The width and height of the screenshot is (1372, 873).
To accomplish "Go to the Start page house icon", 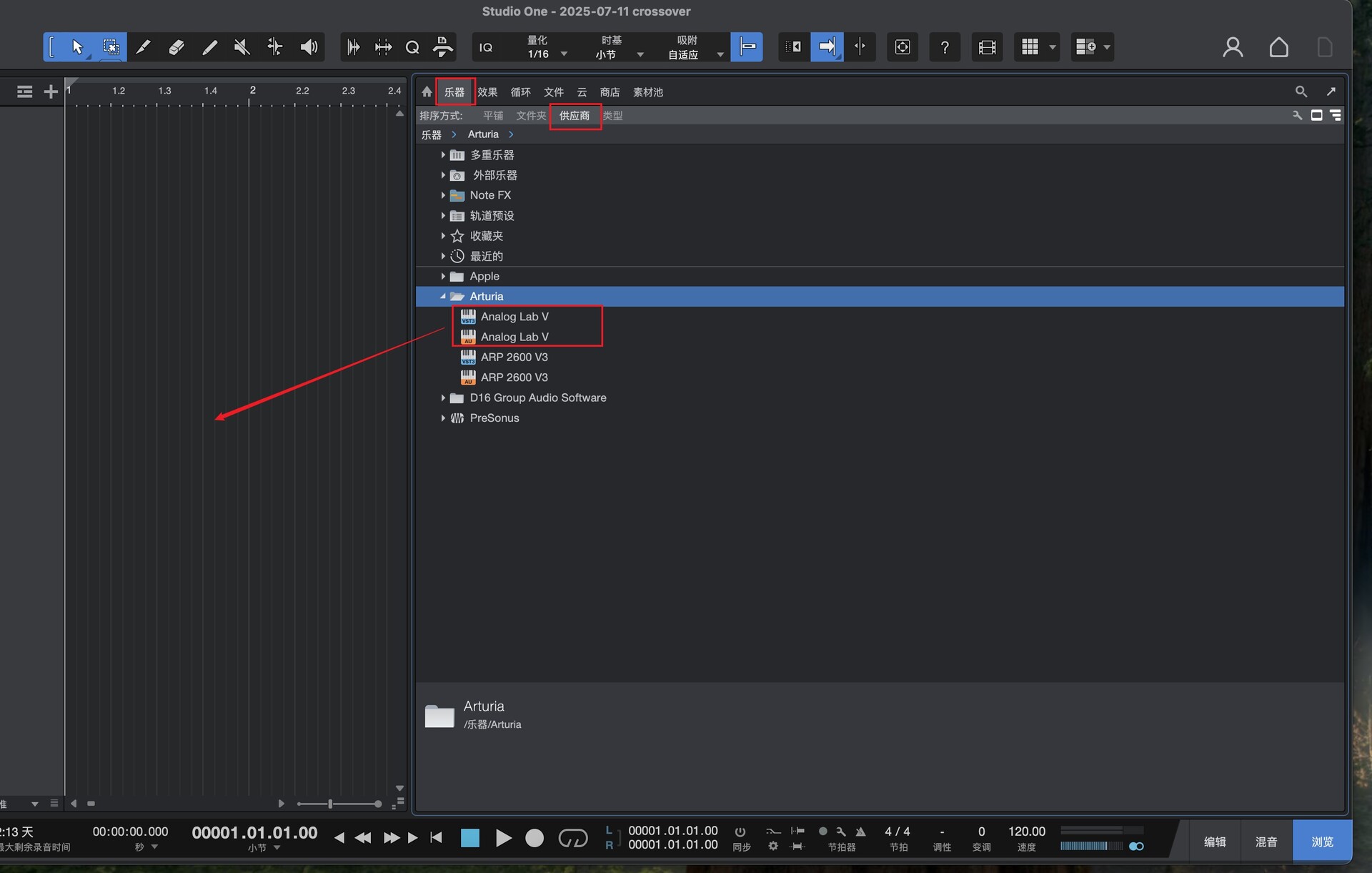I will click(x=1278, y=47).
